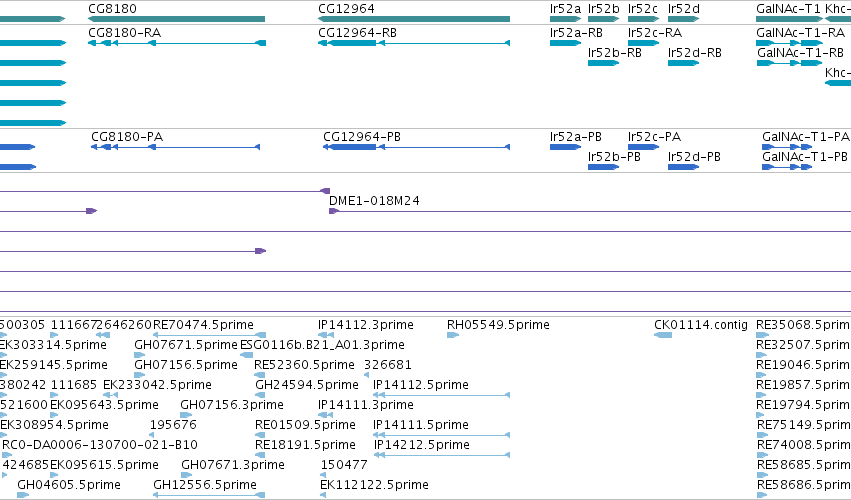Select the Ir52c gene feature
851x500 pixels.
(643, 19)
